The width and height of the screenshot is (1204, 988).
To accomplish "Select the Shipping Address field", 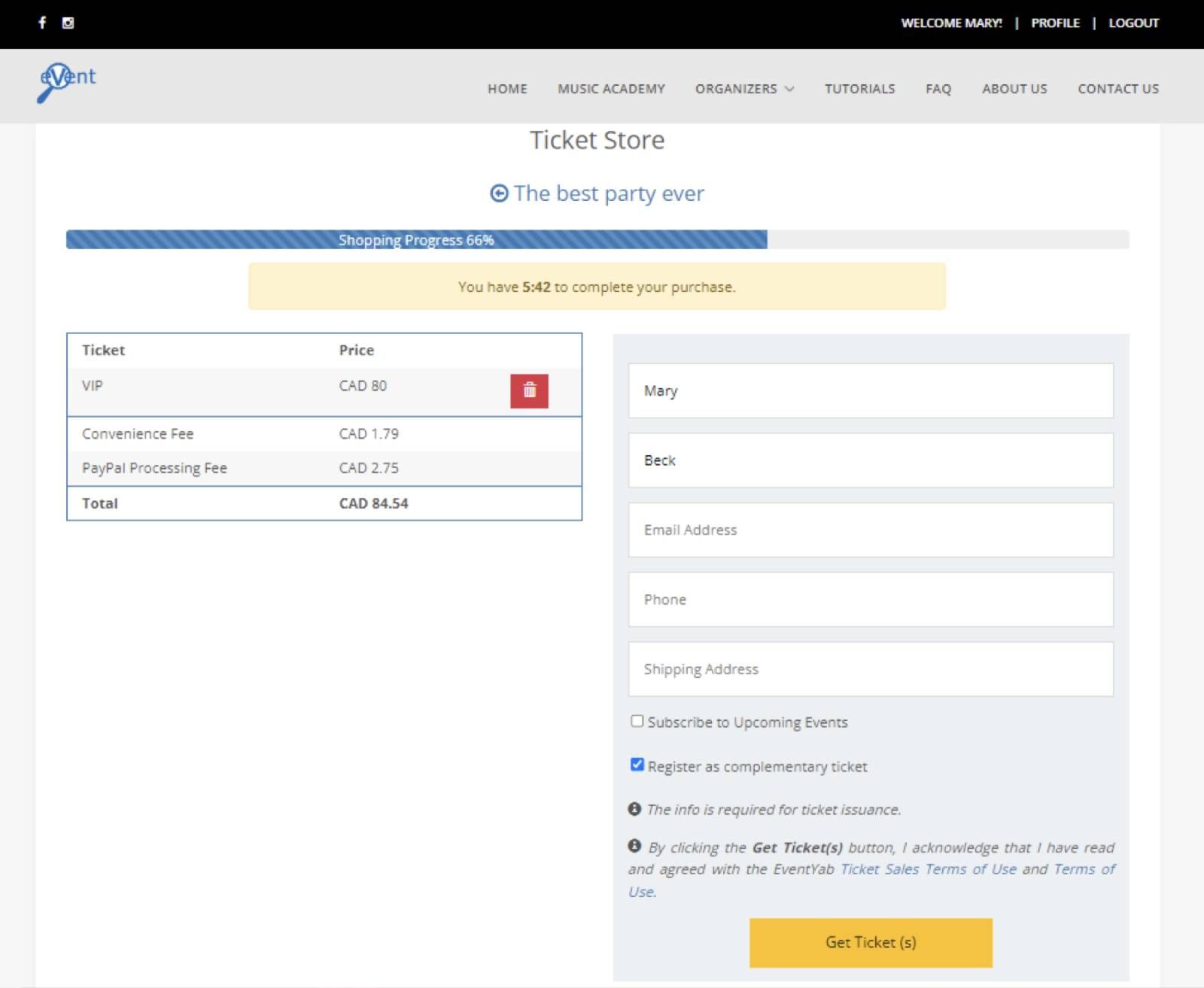I will (871, 669).
